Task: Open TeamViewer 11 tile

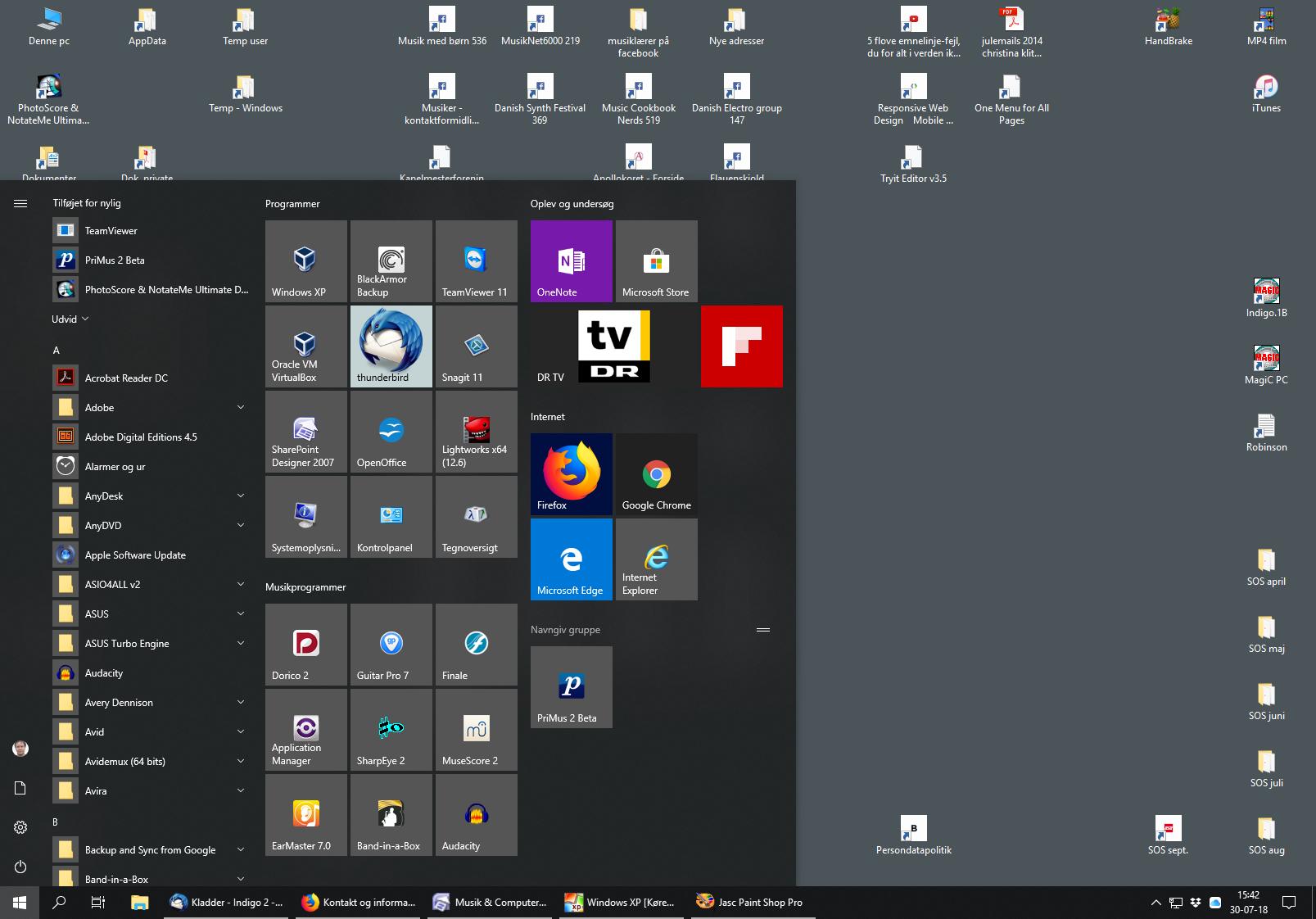Action: pos(477,261)
